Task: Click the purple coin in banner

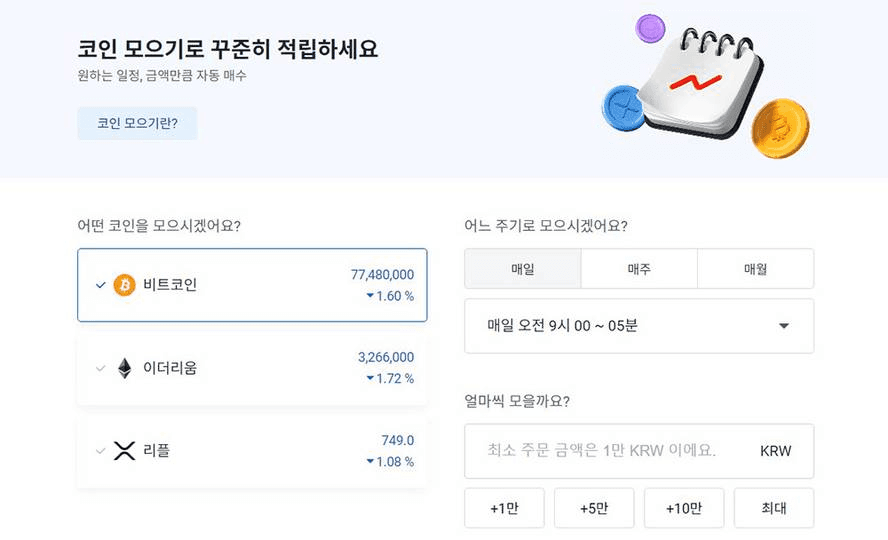Action: coord(650,28)
